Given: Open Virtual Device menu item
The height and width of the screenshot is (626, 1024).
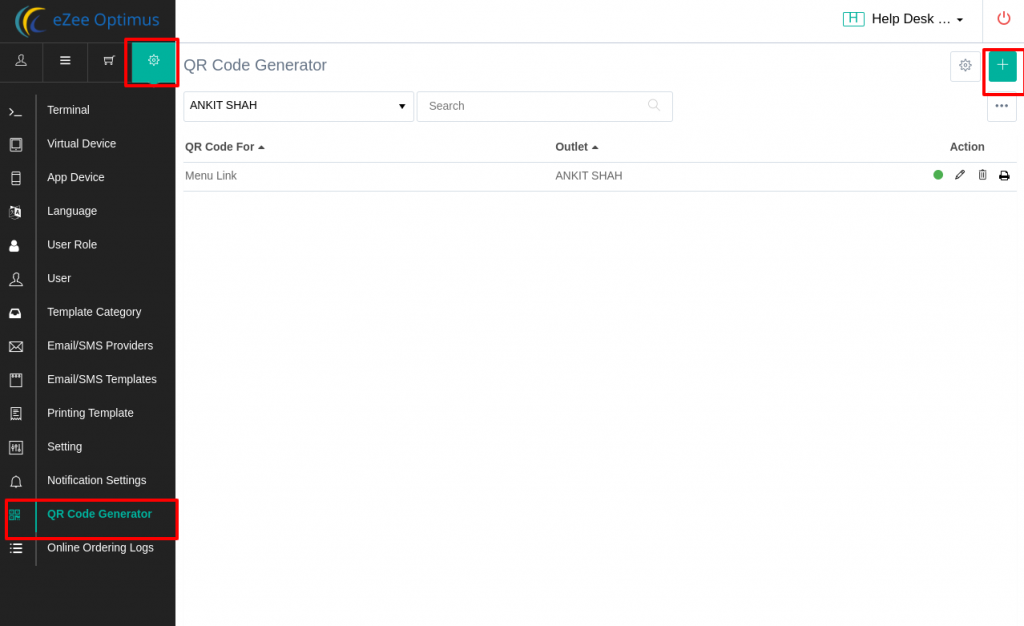Looking at the screenshot, I should tap(82, 144).
